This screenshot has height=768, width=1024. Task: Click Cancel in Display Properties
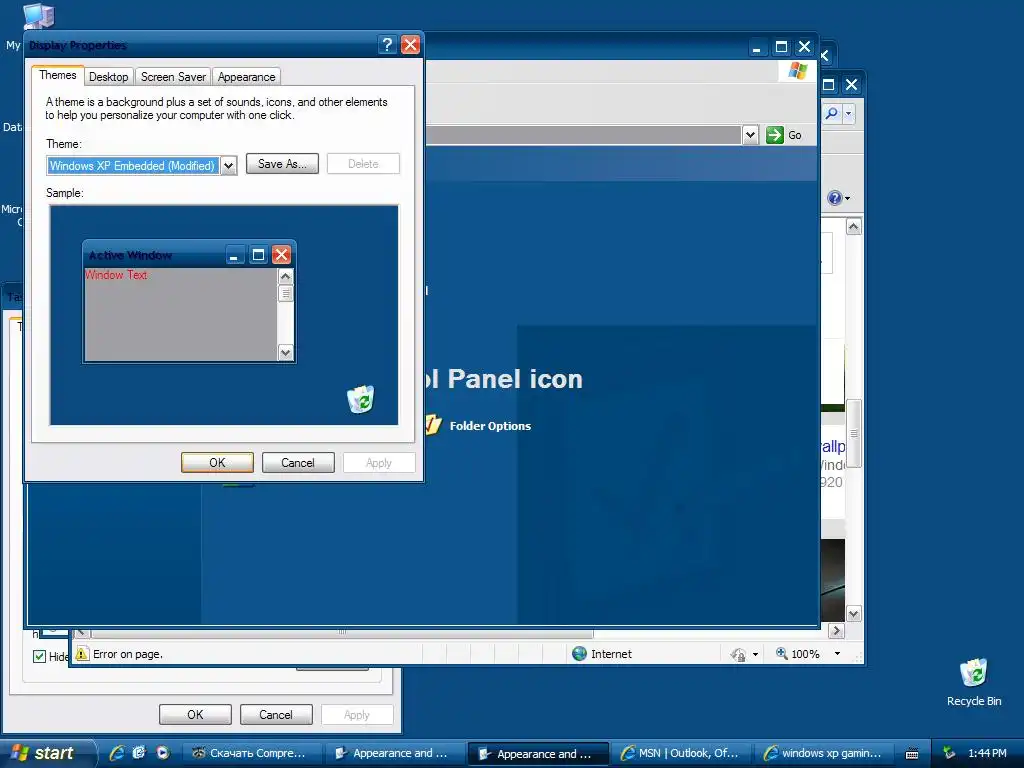click(x=298, y=462)
